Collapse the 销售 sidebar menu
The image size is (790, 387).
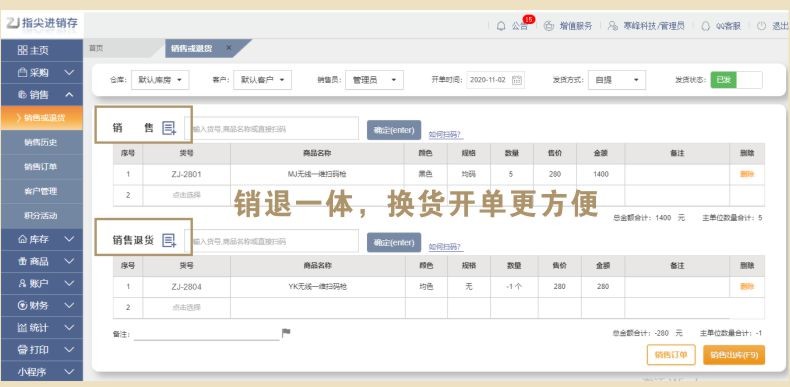pos(42,95)
